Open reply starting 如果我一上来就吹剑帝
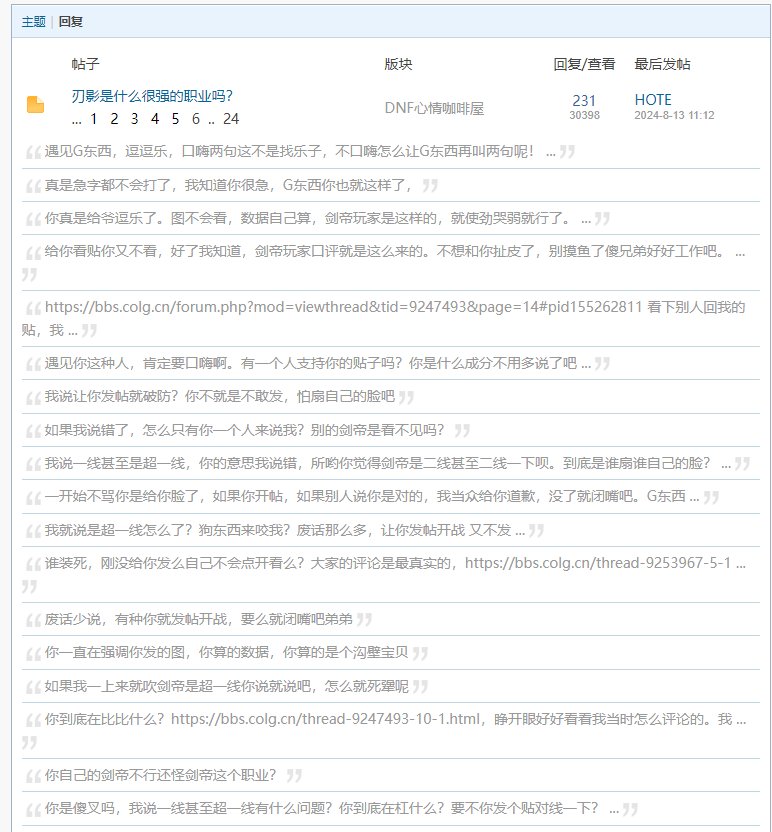772x832 pixels. tap(227, 686)
